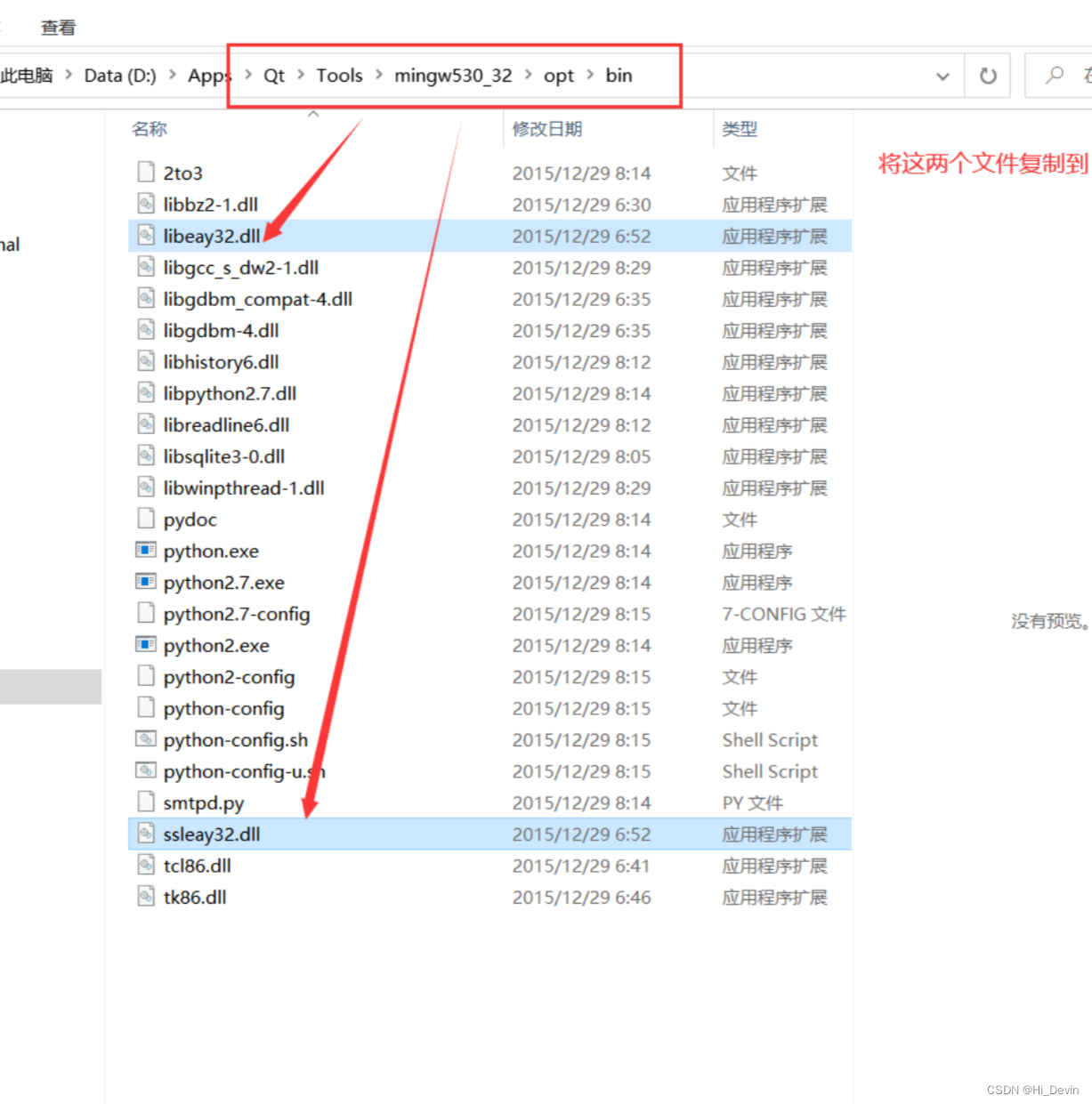Viewport: 1092px width, 1104px height.
Task: Select the ssleay32.dll file icon
Action: pyautogui.click(x=145, y=834)
